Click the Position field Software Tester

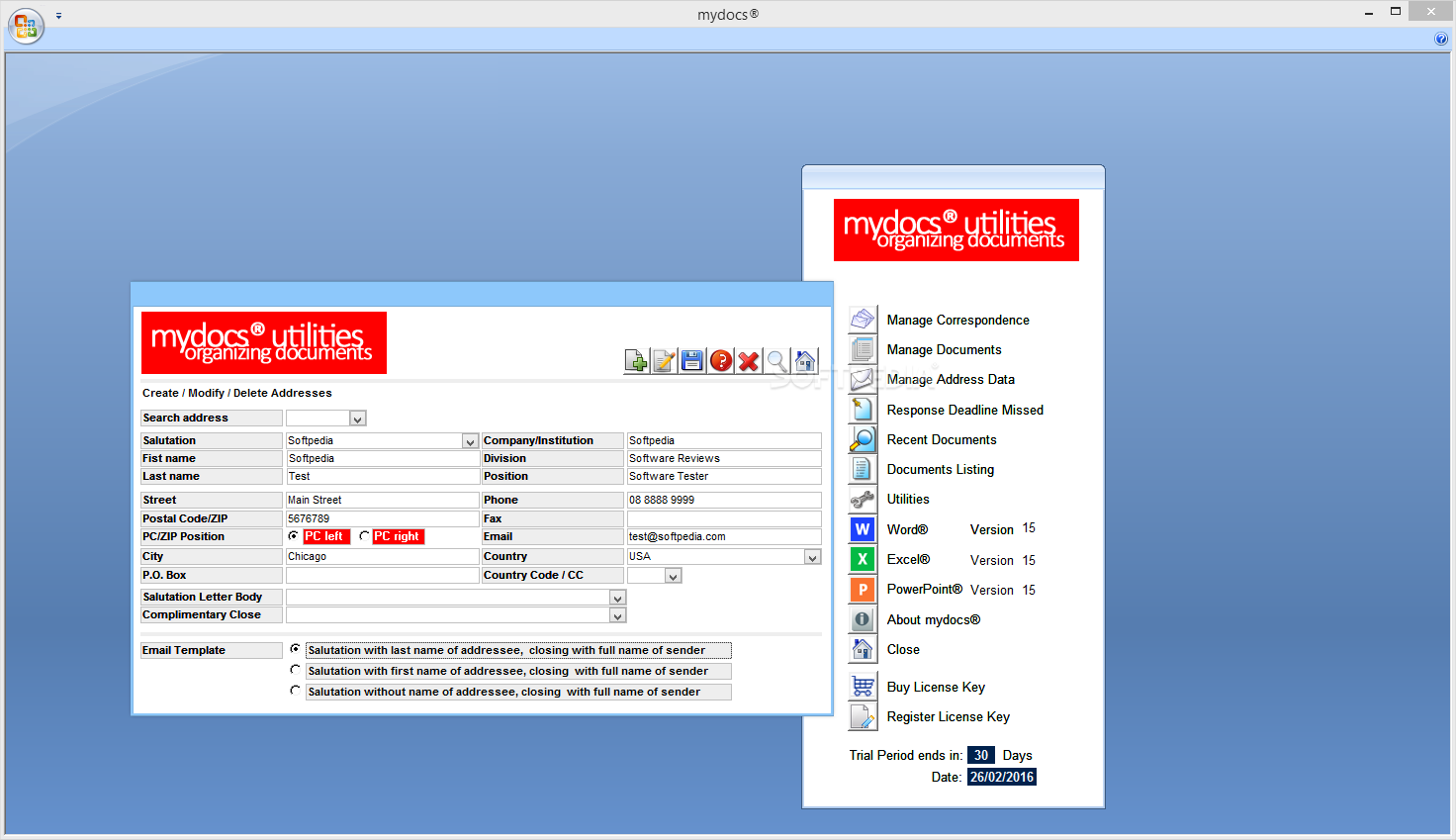point(724,476)
